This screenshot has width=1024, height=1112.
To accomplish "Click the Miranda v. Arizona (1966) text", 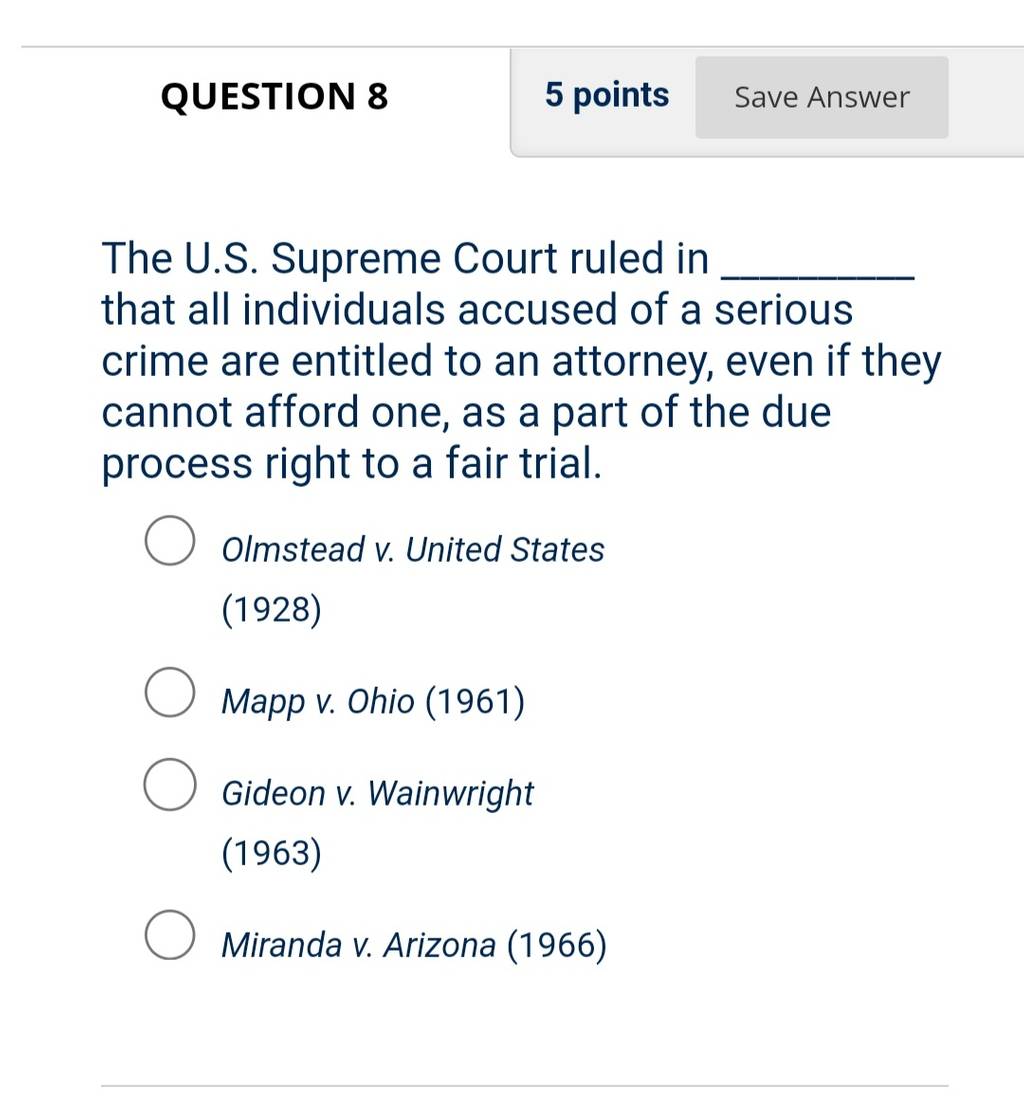I will [x=414, y=945].
